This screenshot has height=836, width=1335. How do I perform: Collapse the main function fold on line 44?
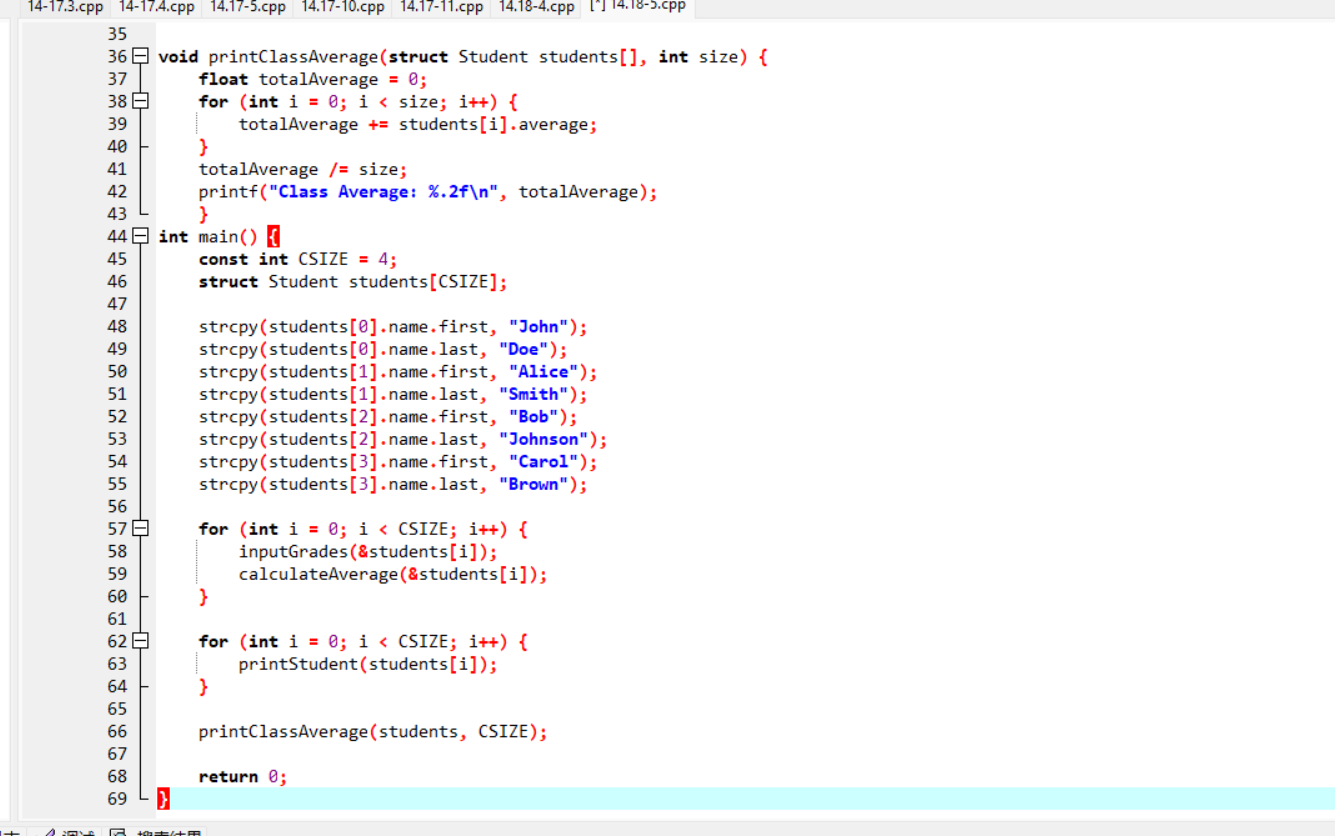[x=141, y=237]
